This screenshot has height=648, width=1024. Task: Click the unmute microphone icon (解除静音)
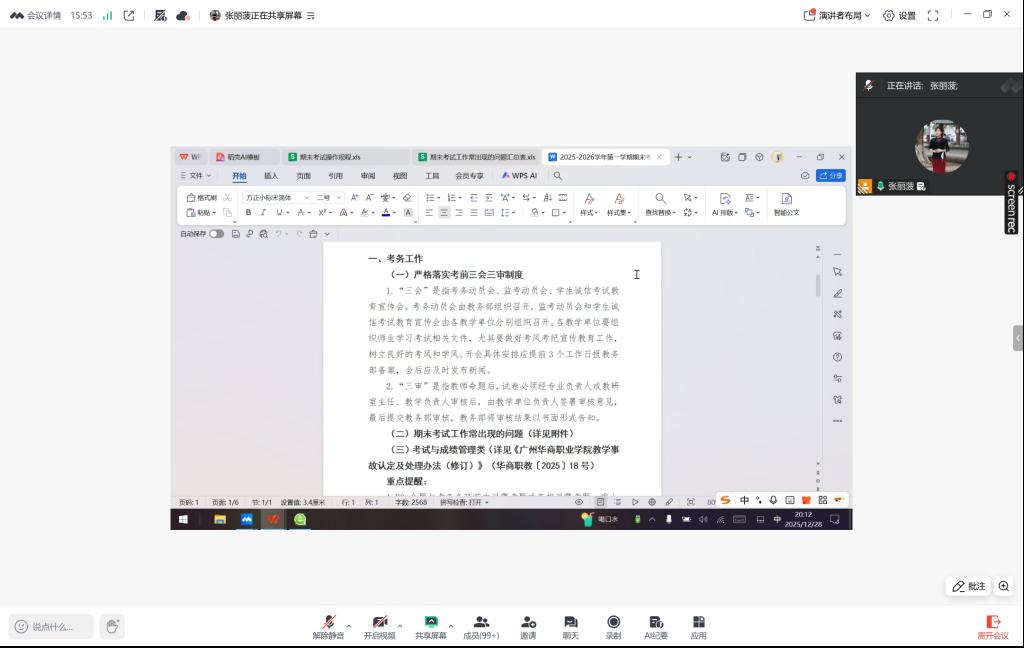click(x=328, y=624)
